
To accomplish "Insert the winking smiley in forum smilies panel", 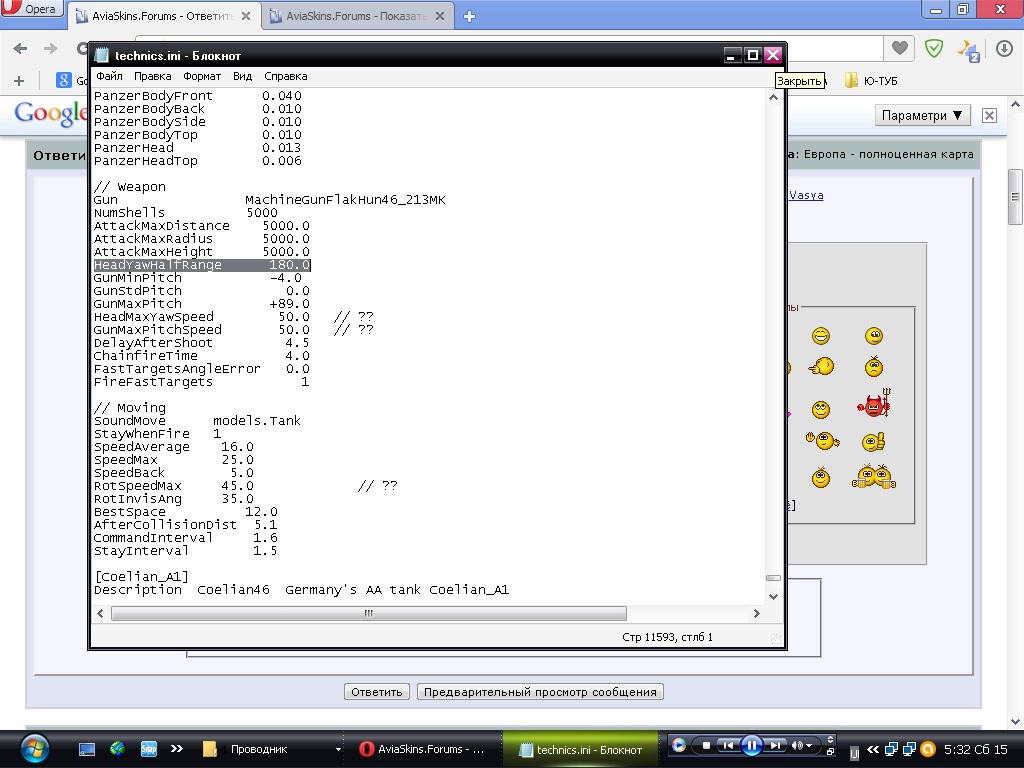I will pos(874,336).
